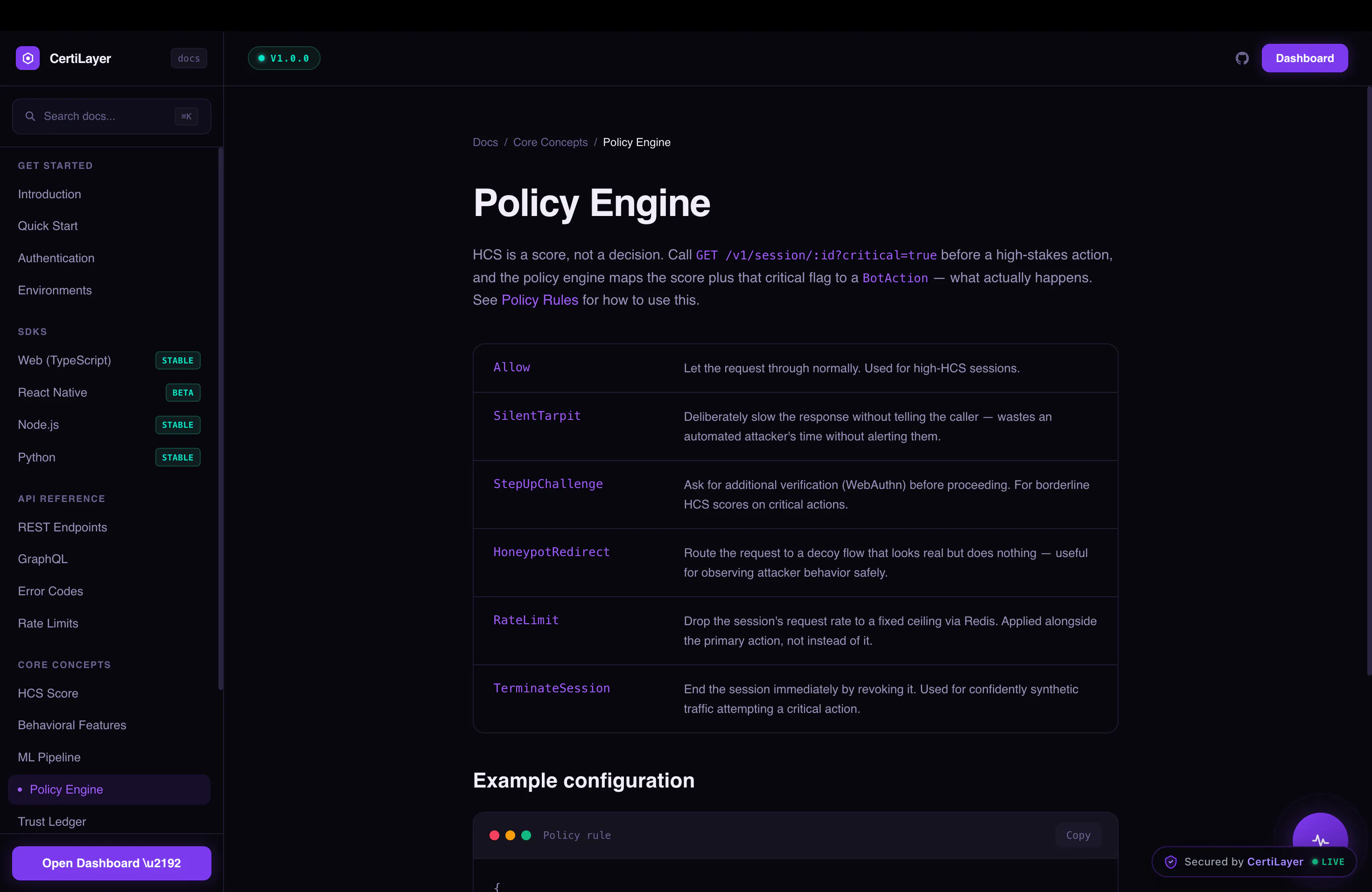Follow the Policy Rules link
The height and width of the screenshot is (892, 1372).
539,300
